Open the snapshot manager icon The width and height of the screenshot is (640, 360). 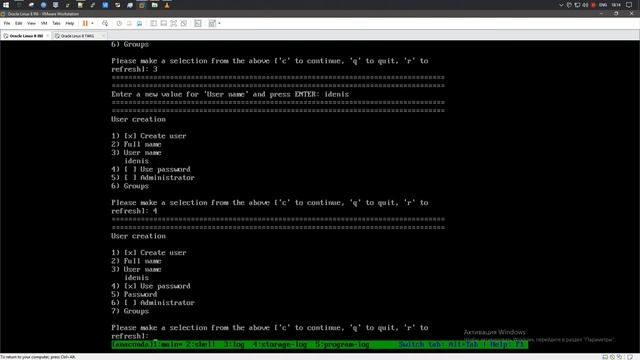click(140, 23)
